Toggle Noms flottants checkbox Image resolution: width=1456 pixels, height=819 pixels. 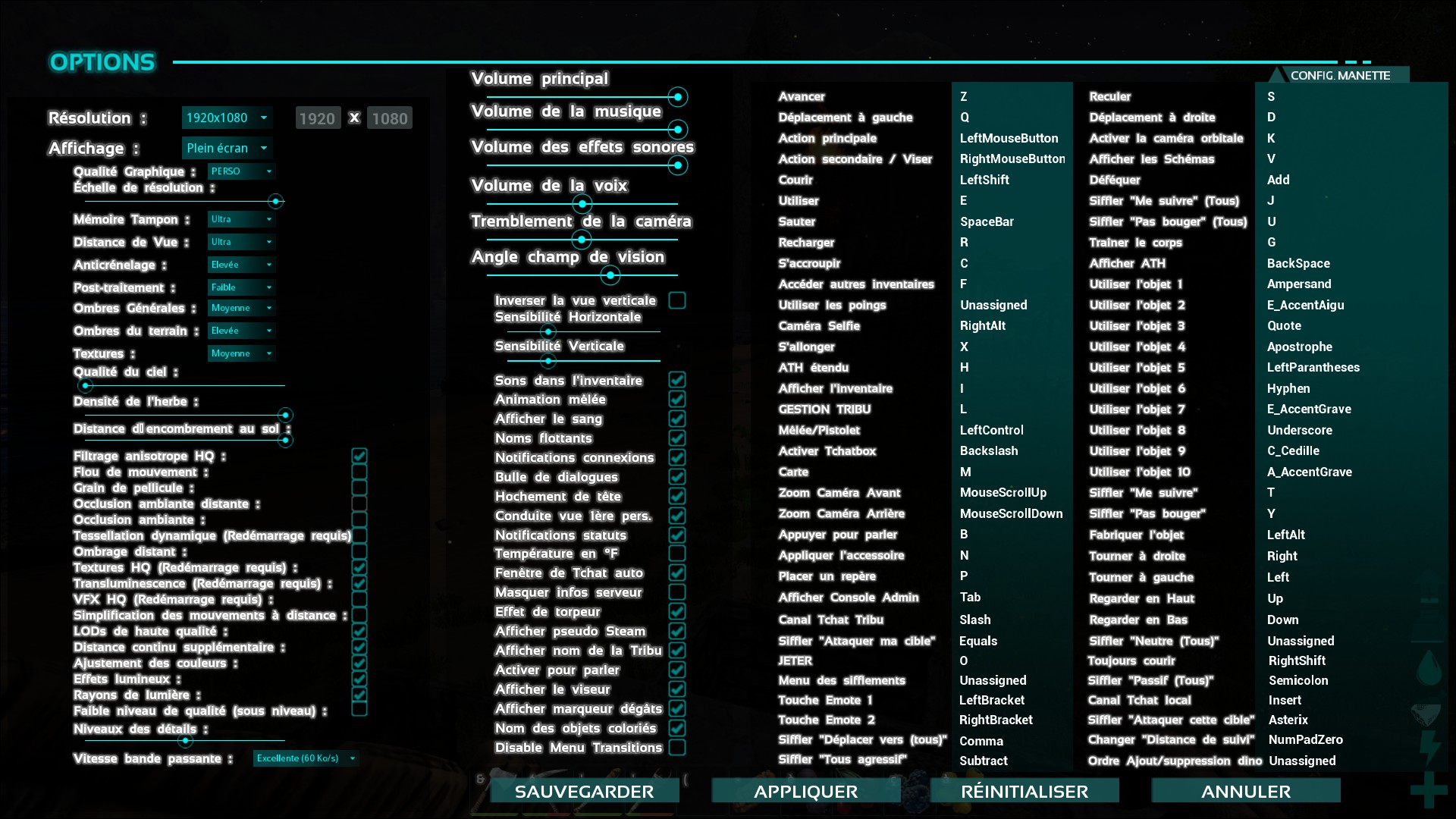click(677, 438)
